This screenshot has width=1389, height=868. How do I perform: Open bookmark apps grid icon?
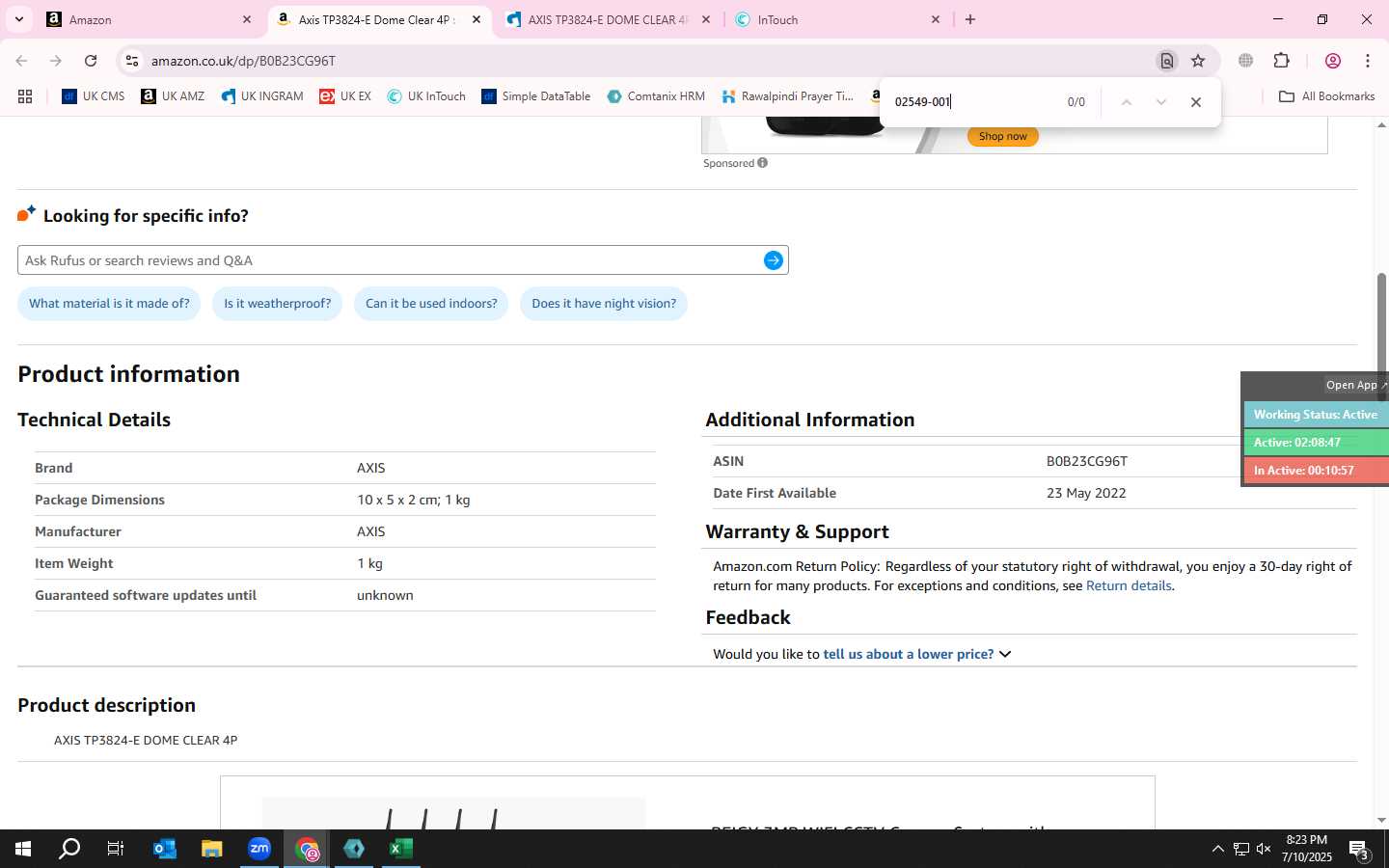coord(25,96)
